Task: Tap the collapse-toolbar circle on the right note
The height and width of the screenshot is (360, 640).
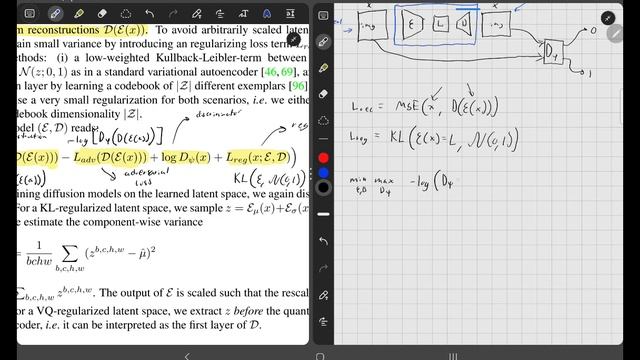Action: 608,18
